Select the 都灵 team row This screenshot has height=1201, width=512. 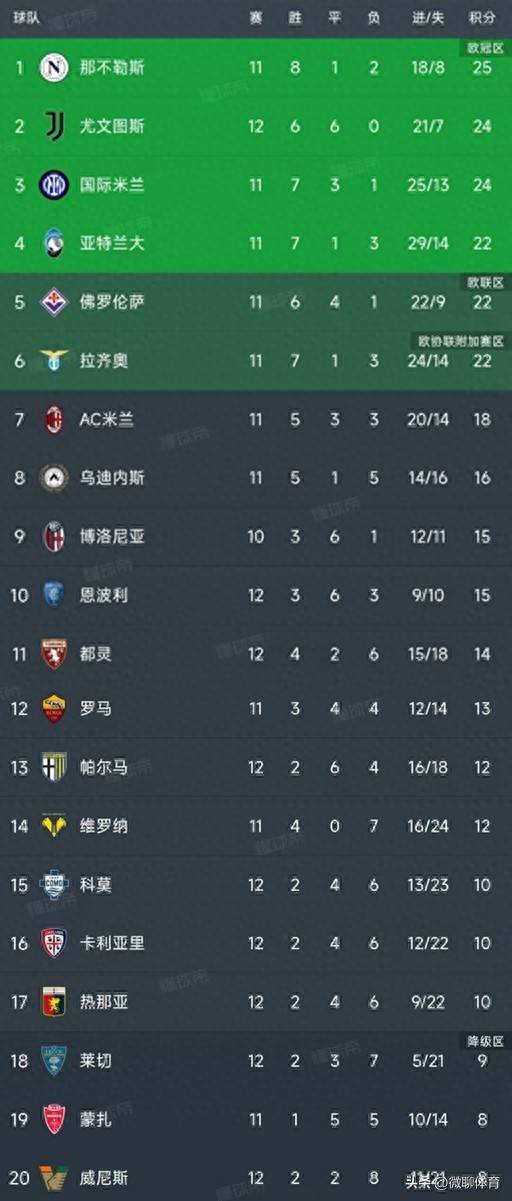click(256, 652)
